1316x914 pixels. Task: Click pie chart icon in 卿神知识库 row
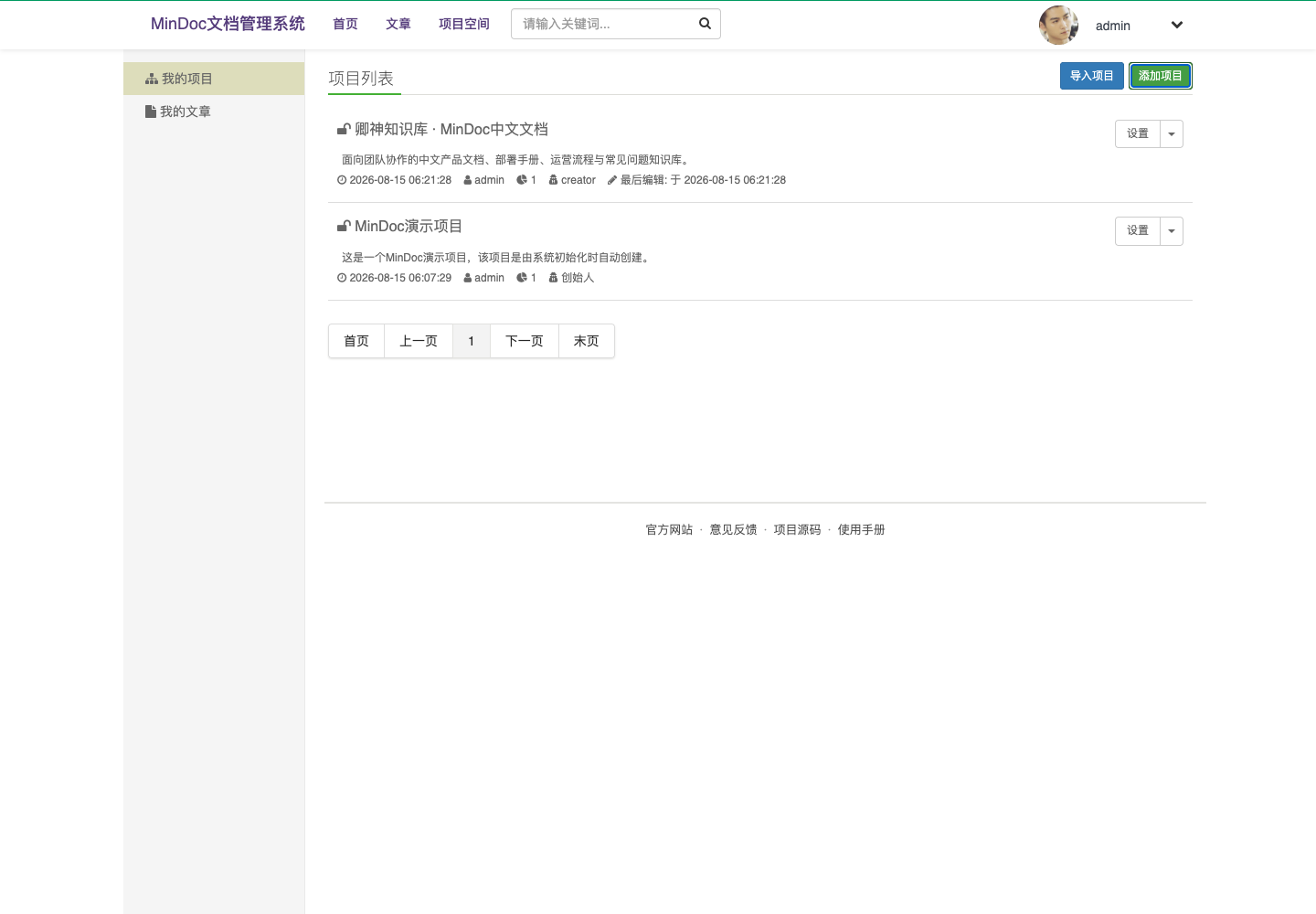coord(522,180)
